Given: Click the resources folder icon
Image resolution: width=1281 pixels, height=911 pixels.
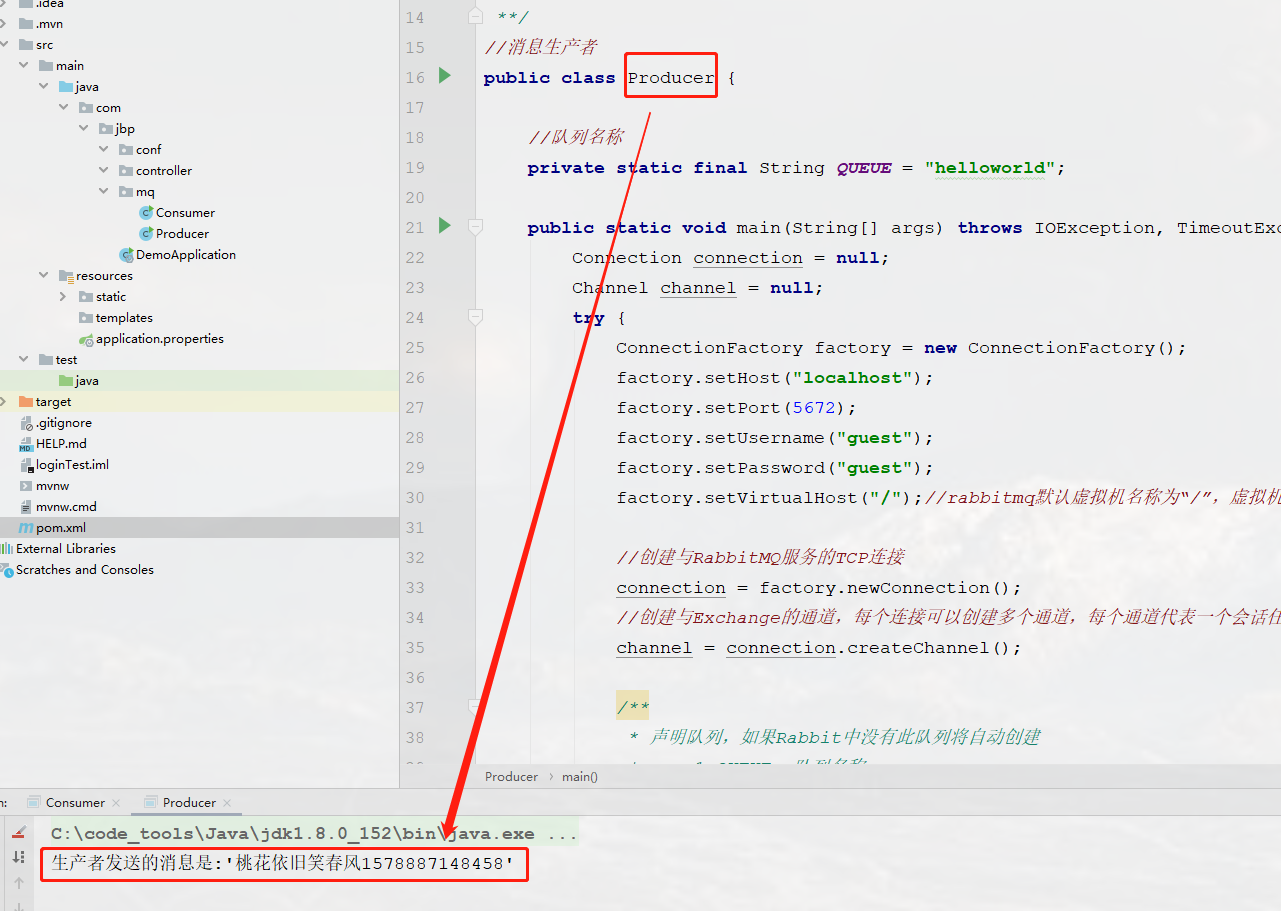Looking at the screenshot, I should click(x=66, y=276).
